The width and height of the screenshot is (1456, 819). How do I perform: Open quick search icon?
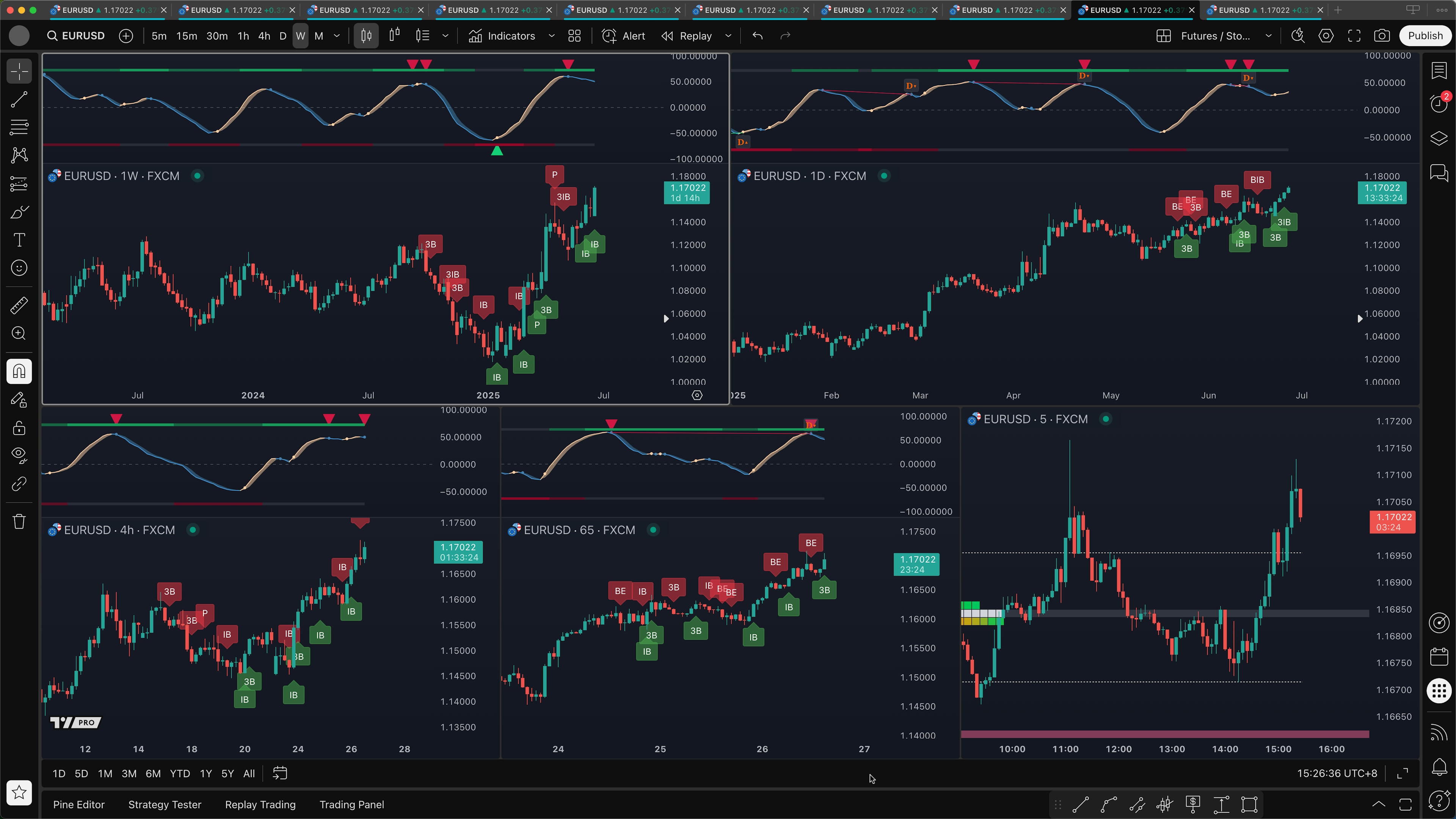pyautogui.click(x=1298, y=36)
